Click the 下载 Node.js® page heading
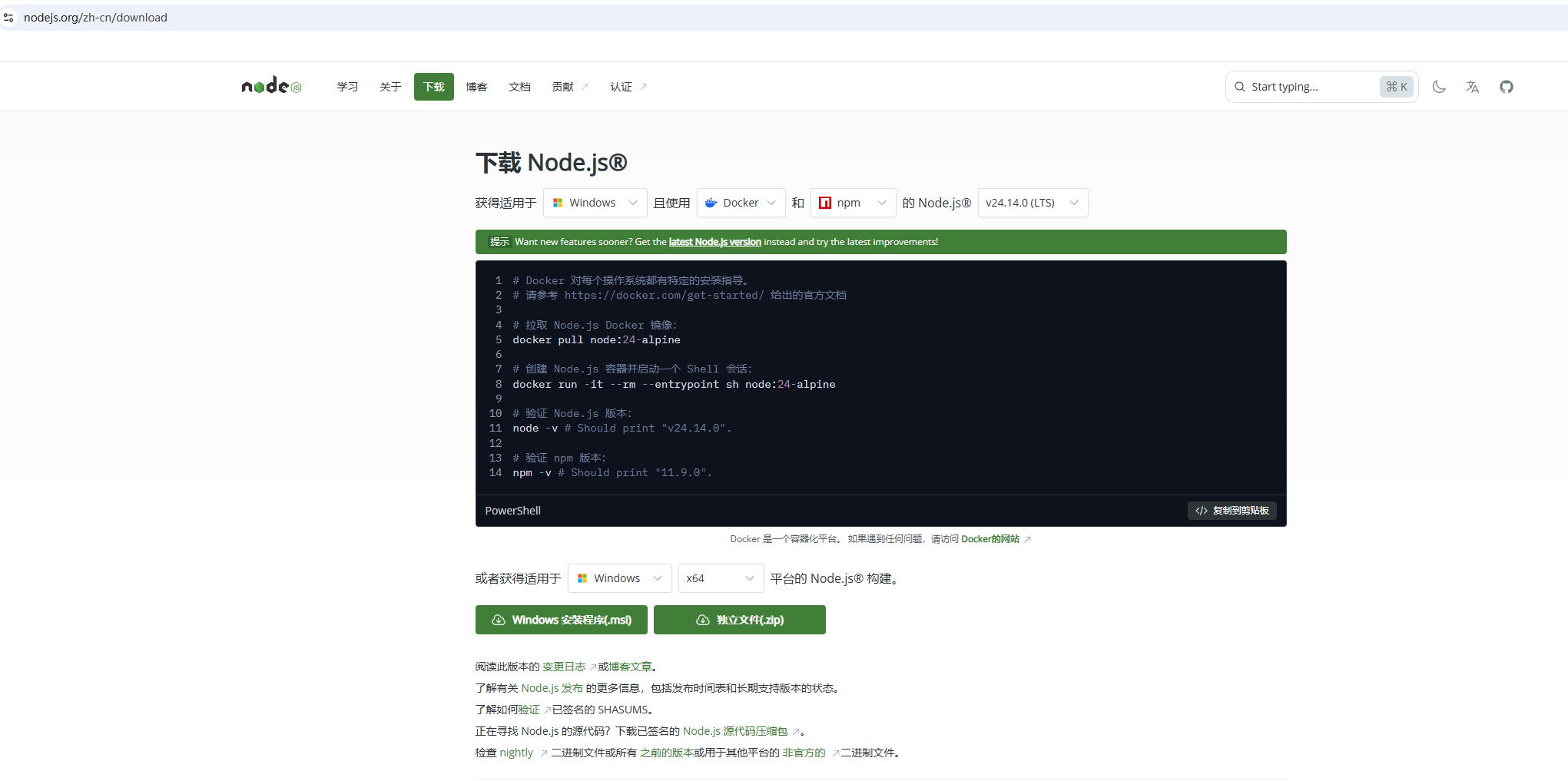The width and height of the screenshot is (1568, 781). tap(551, 162)
